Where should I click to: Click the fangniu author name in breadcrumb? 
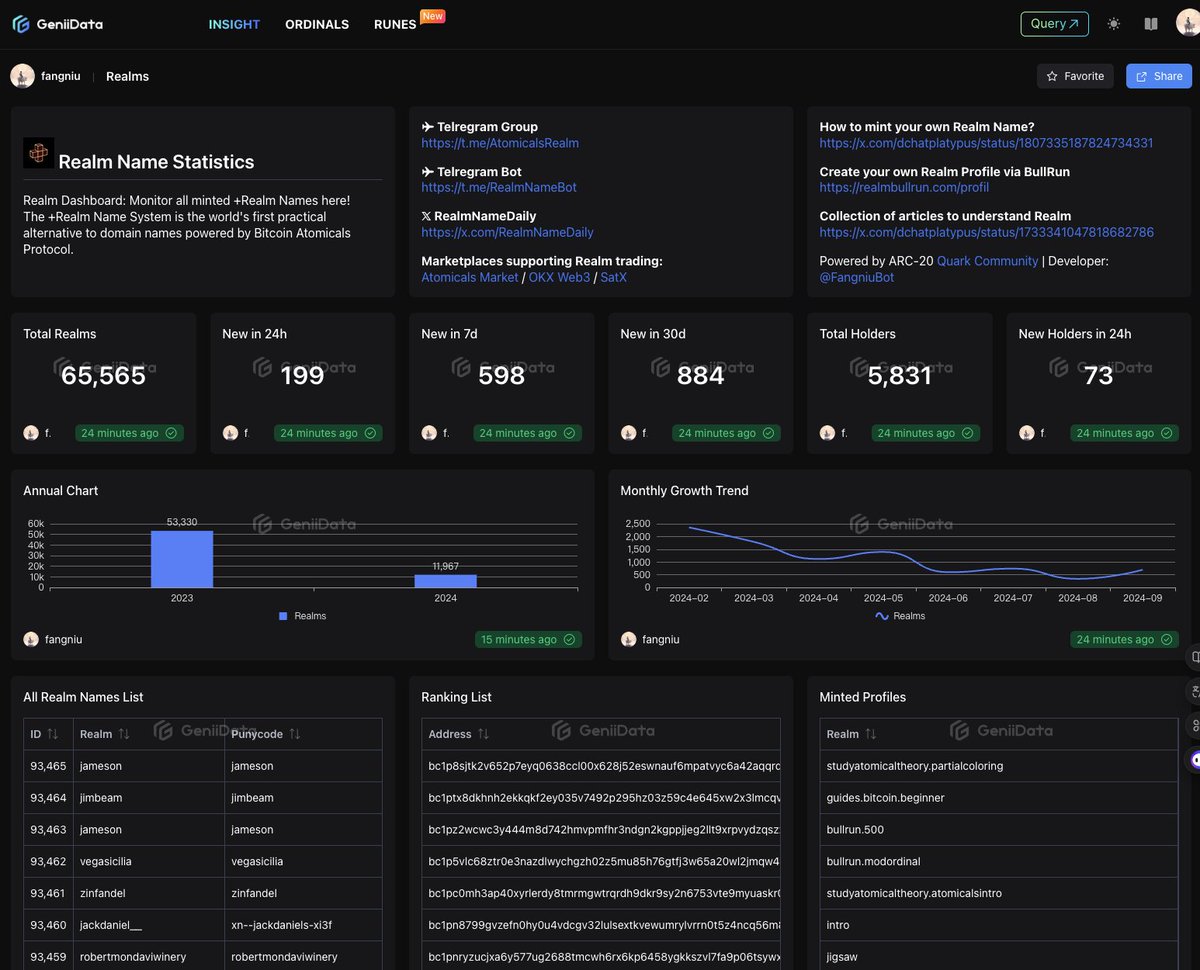[60, 76]
